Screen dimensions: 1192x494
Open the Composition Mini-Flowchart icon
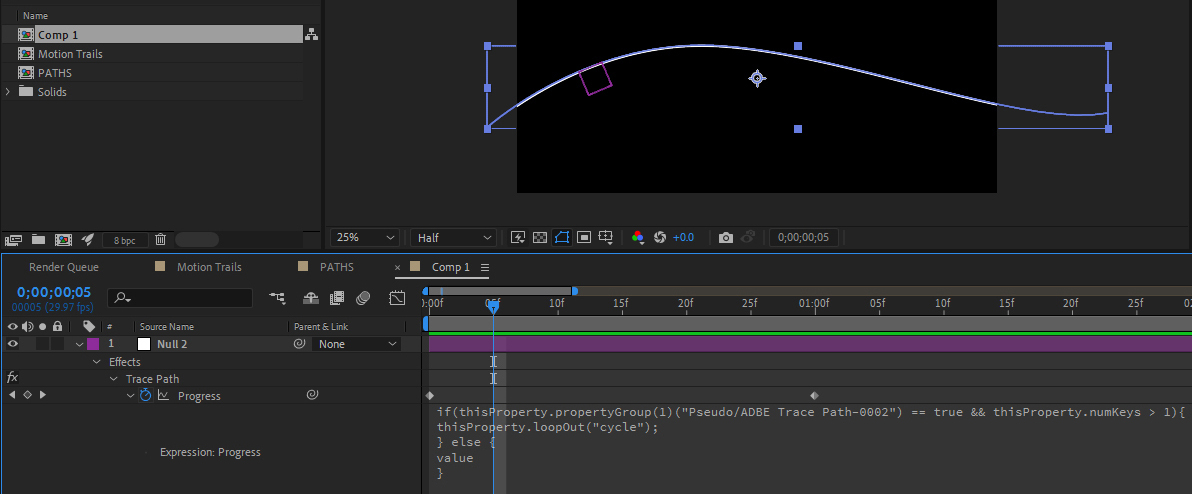[277, 298]
